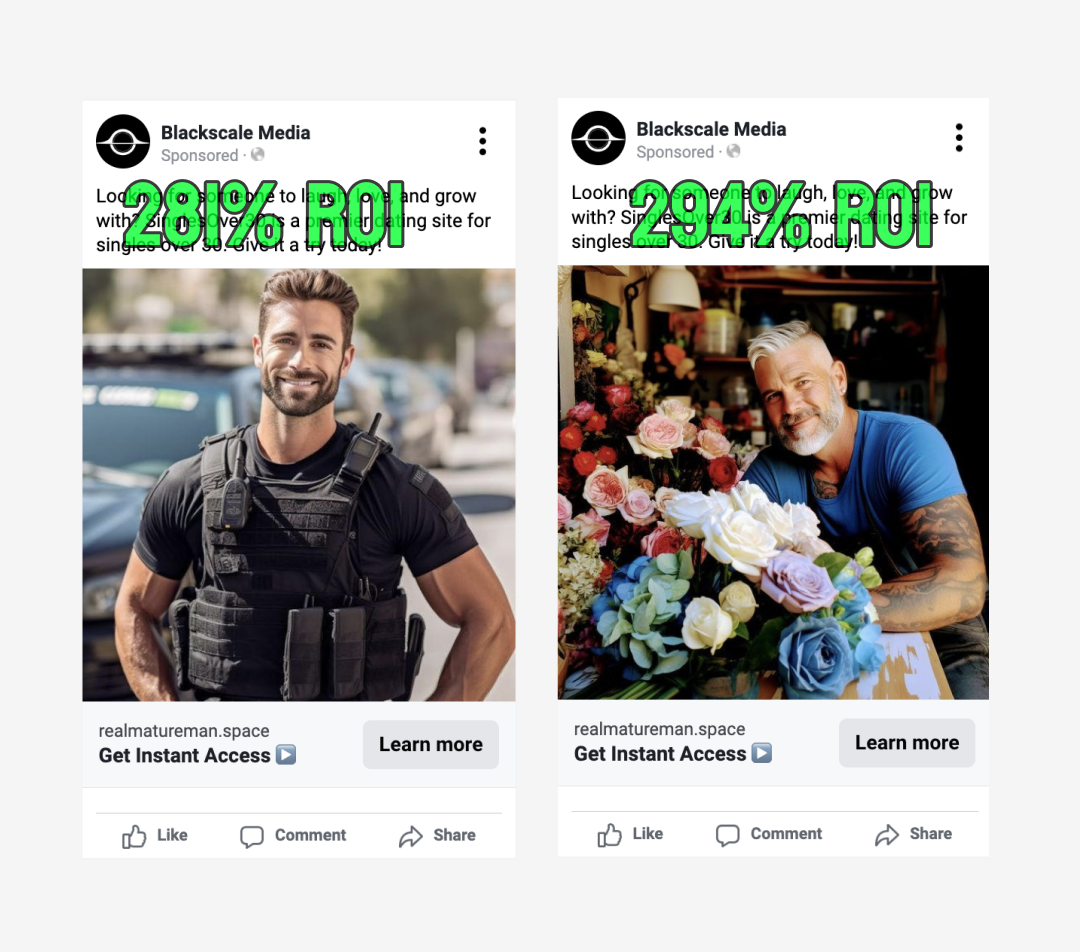The image size is (1080, 952).
Task: Open police officer ad image
Action: pyautogui.click(x=299, y=485)
